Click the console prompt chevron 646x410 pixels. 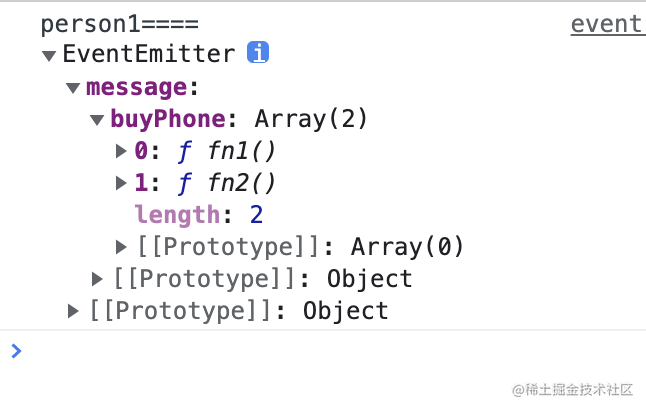click(16, 351)
